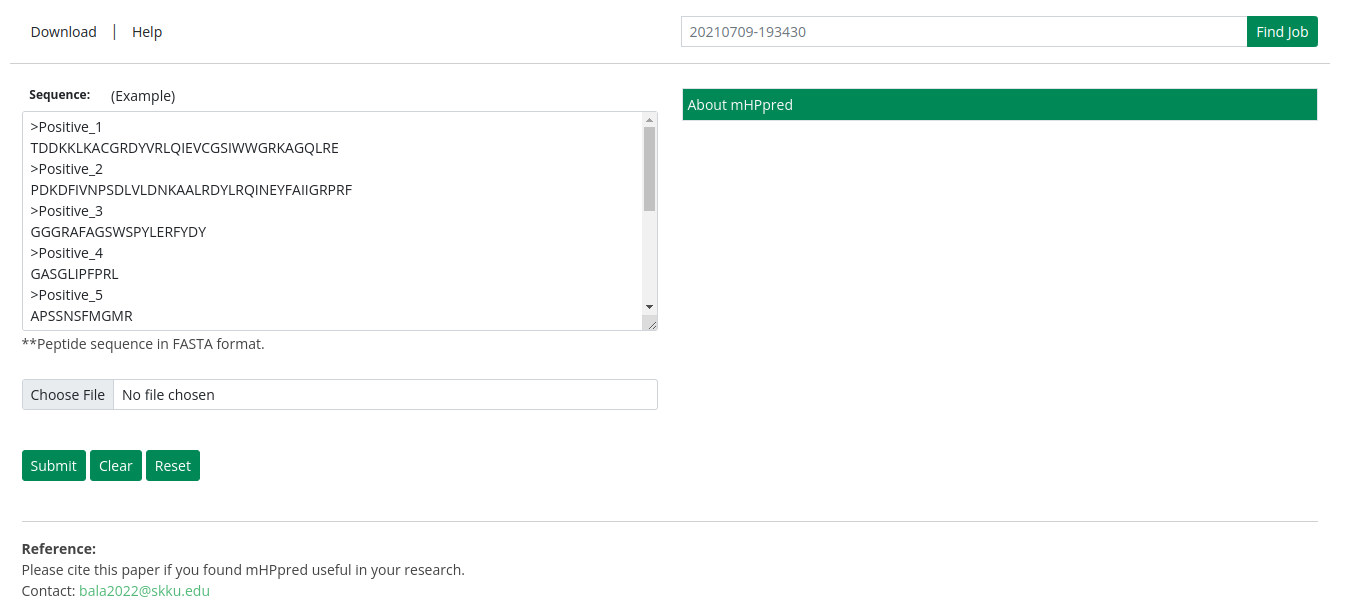Click the scroll up arrow in sequence box

(649, 119)
